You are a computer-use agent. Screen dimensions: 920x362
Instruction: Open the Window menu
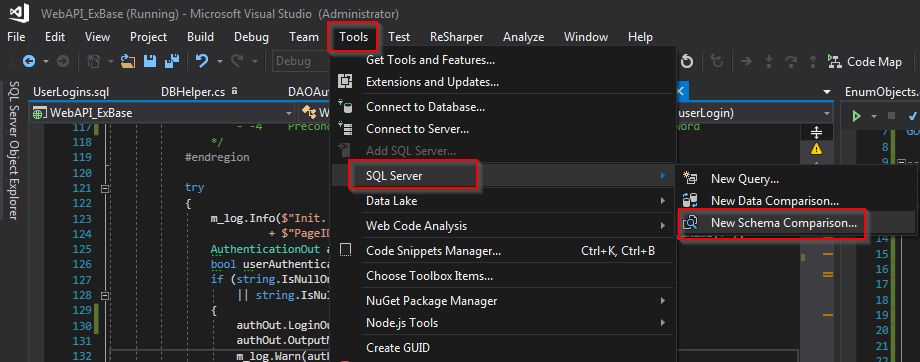coord(586,37)
